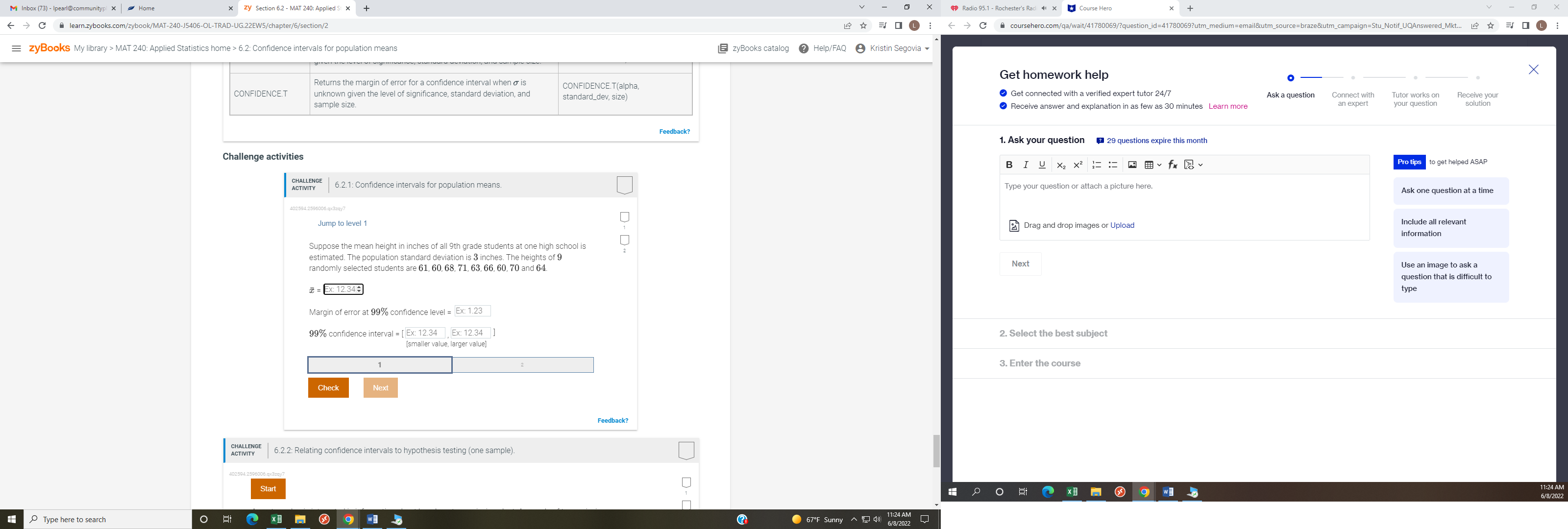The height and width of the screenshot is (529, 1568).
Task: Open the math formula (fx) tool
Action: (x=1172, y=165)
